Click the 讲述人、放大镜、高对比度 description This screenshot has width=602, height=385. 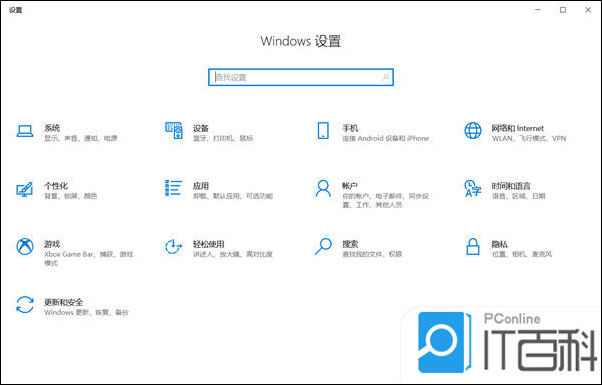tap(233, 254)
